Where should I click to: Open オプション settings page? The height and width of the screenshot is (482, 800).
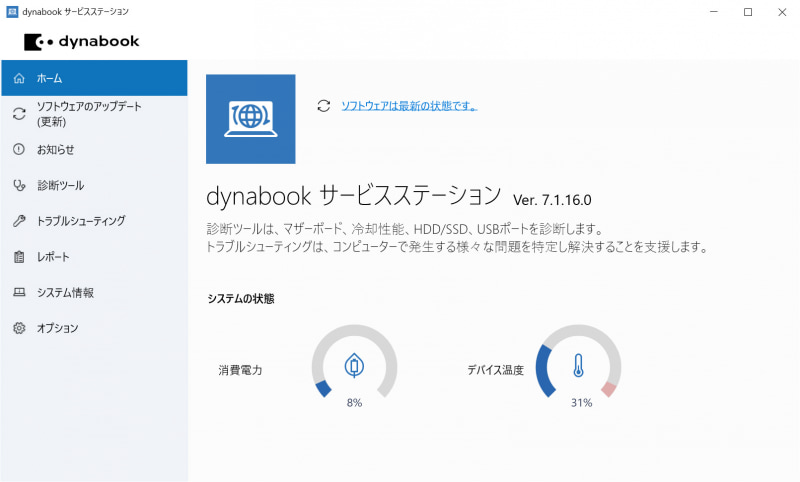[x=94, y=328]
